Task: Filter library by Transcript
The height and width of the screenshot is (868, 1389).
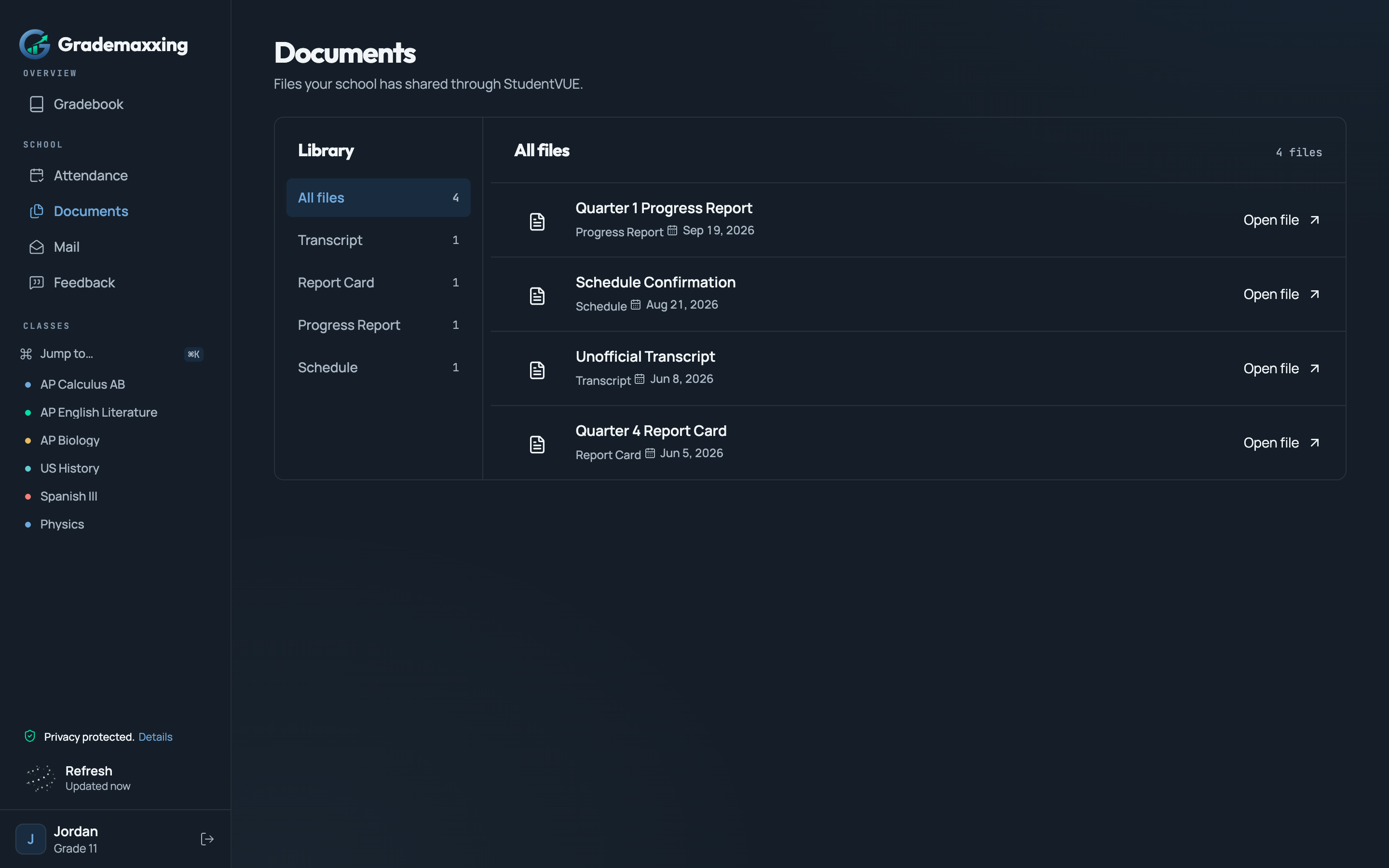Action: (378, 240)
